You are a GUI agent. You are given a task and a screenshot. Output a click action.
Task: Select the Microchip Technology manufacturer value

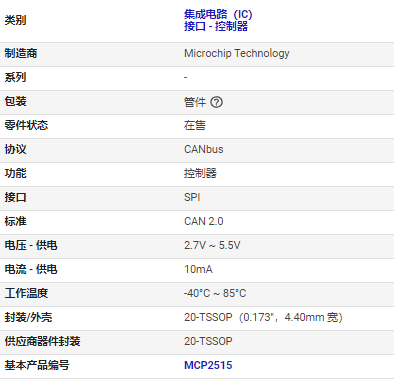[x=237, y=53]
